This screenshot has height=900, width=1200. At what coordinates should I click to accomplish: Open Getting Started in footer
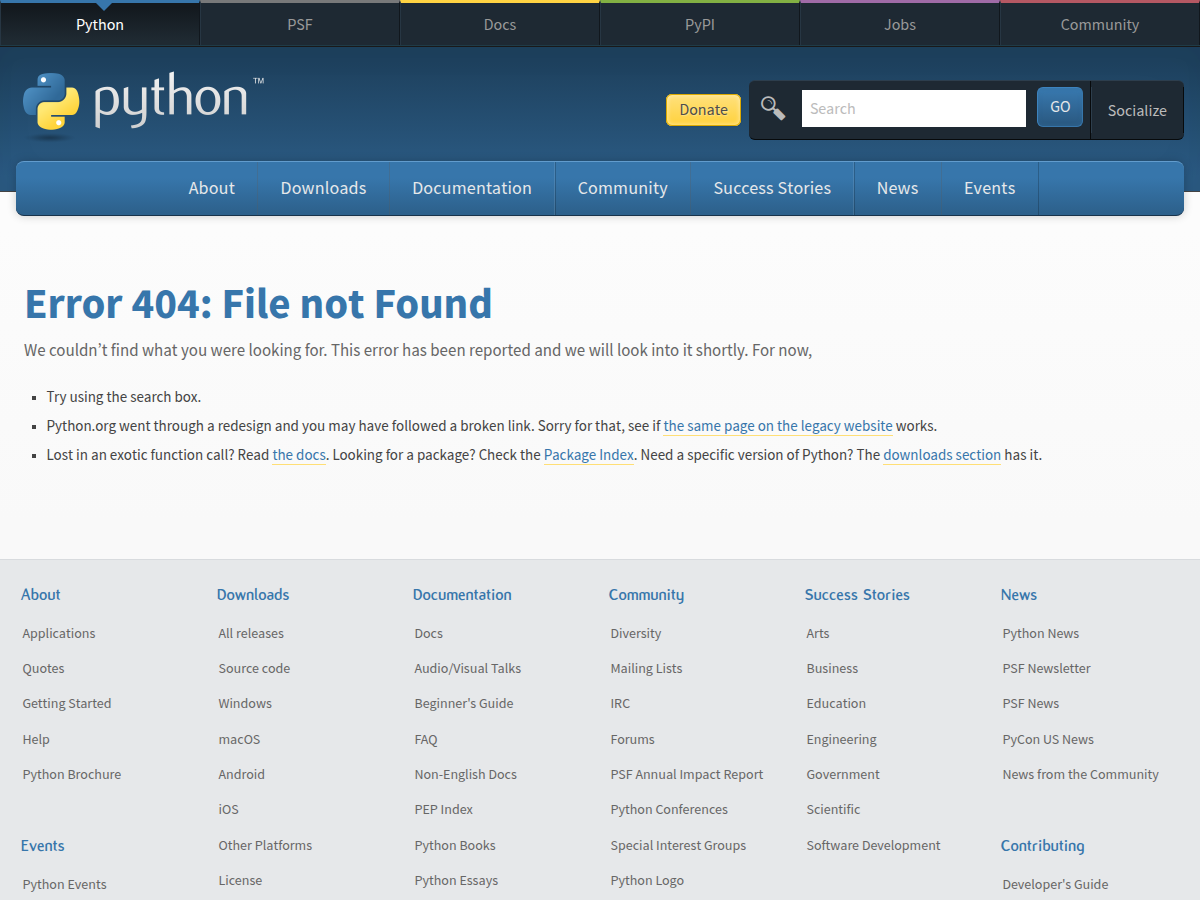click(67, 703)
